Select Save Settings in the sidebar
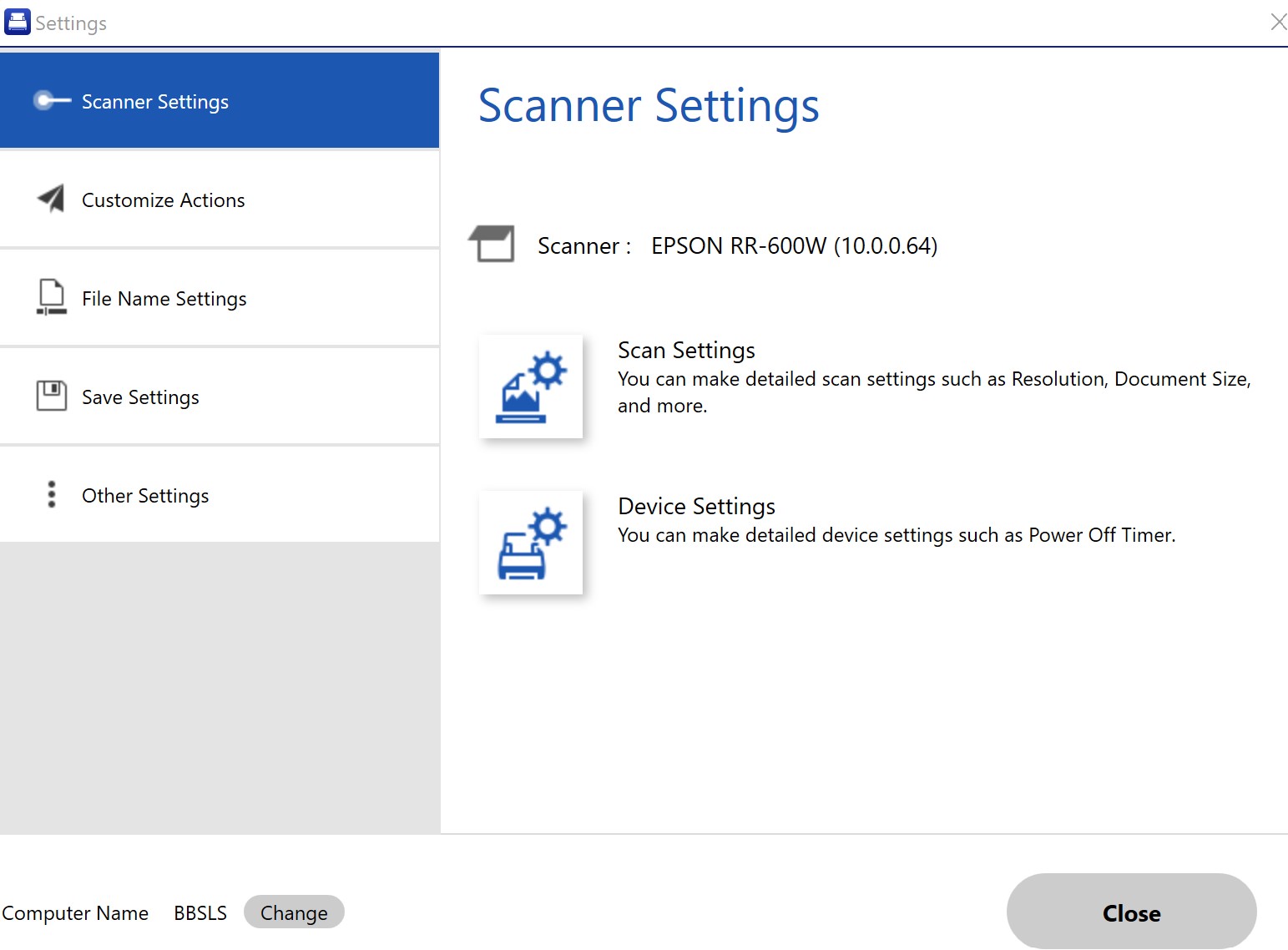This screenshot has width=1288, height=950. pos(140,397)
